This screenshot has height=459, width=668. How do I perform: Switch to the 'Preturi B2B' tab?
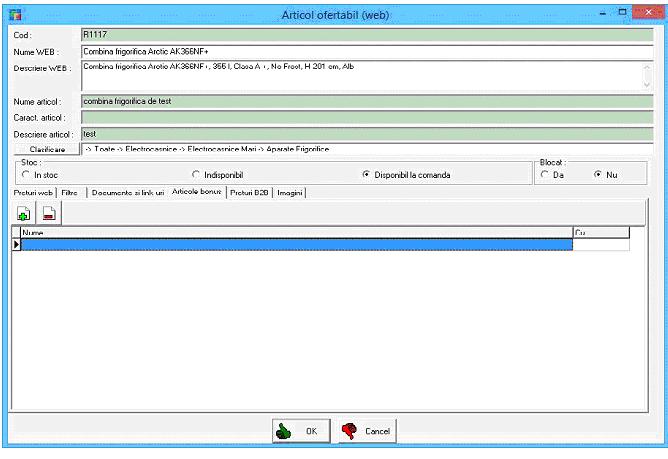[x=249, y=192]
